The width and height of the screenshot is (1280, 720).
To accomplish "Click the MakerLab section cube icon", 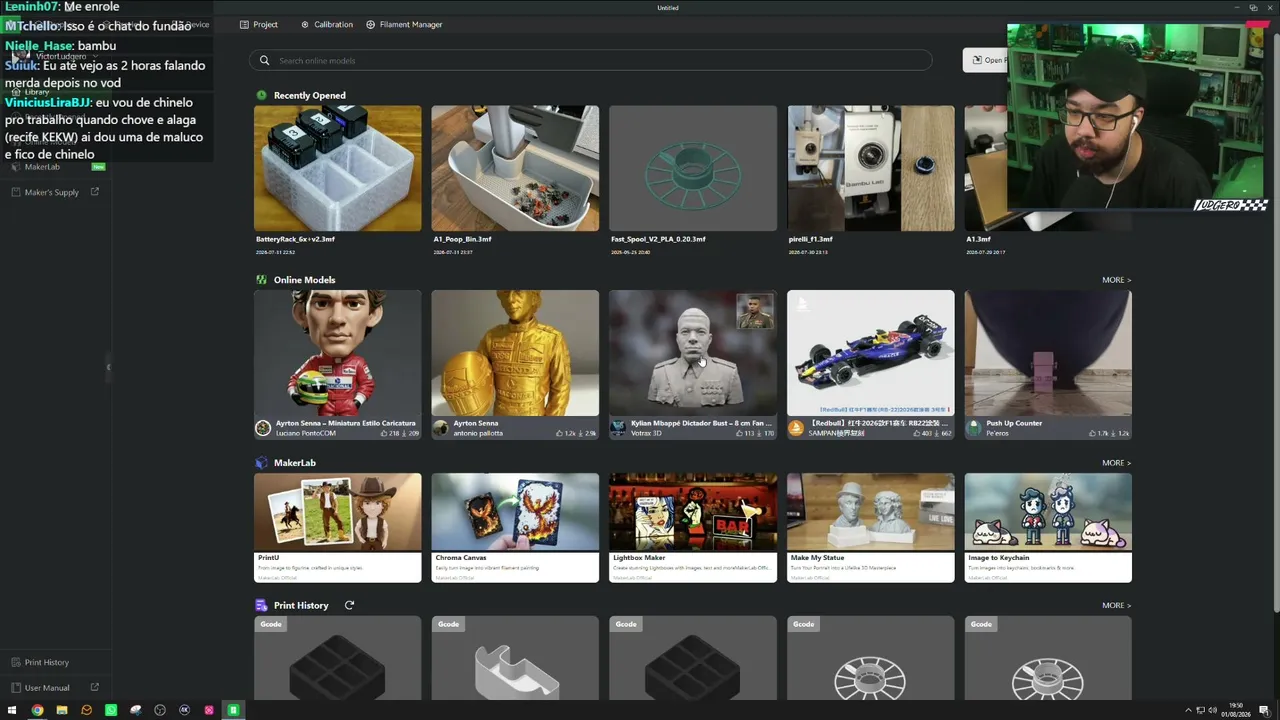I will pyautogui.click(x=262, y=463).
